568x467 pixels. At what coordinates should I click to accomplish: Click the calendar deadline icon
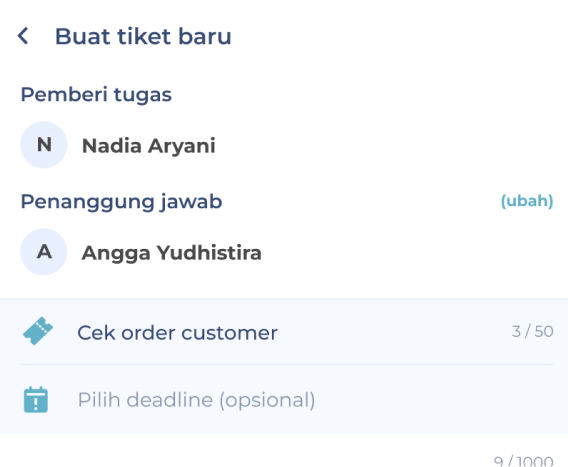(x=36, y=400)
